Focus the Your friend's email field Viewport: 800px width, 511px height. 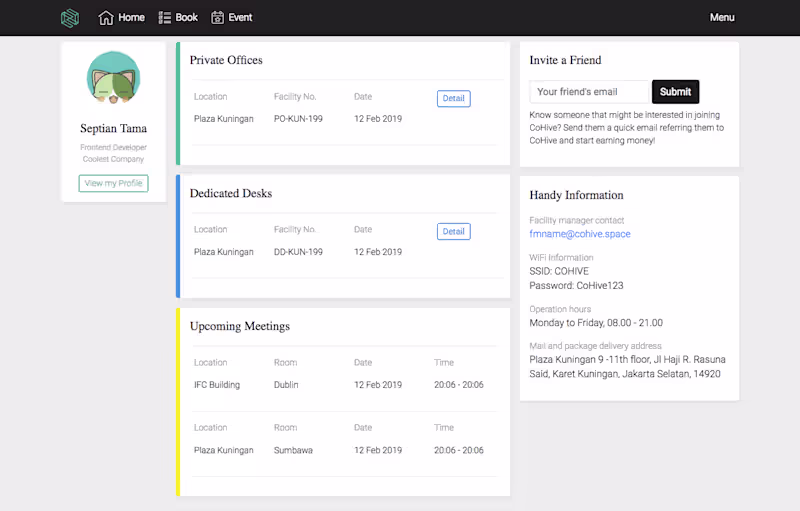click(590, 92)
